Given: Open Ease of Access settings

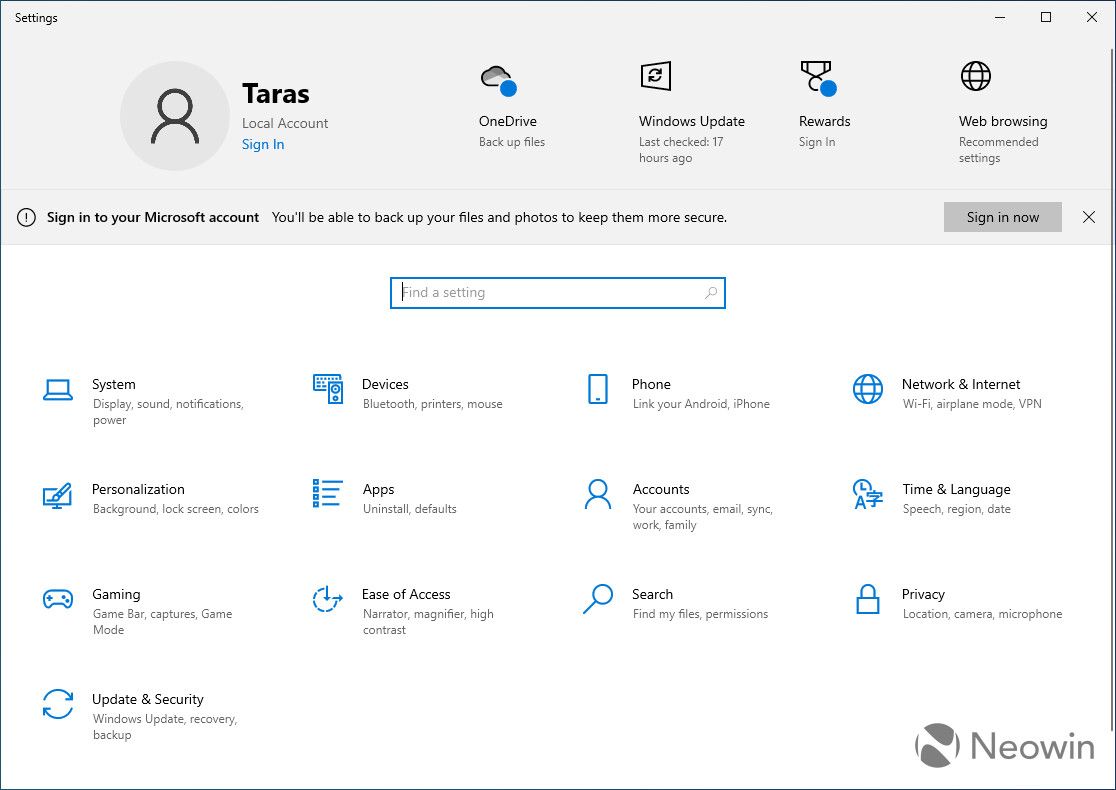Looking at the screenshot, I should pos(406,594).
